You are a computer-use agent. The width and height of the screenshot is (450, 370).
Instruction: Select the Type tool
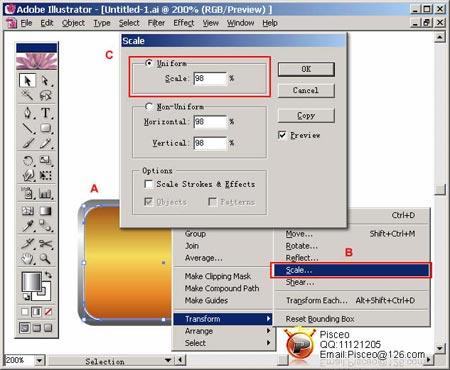point(46,113)
